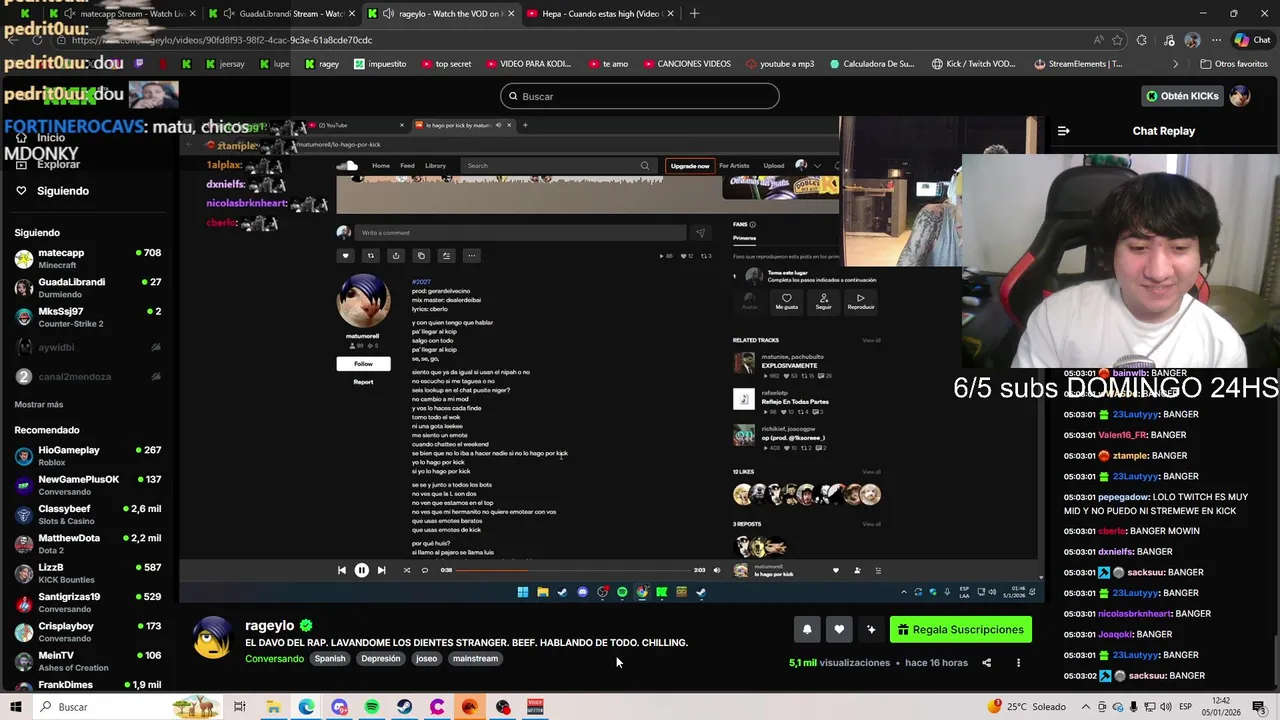Screen dimensions: 1280x720
Task: Open the MeinTV recommended channel
Action: (x=88, y=661)
